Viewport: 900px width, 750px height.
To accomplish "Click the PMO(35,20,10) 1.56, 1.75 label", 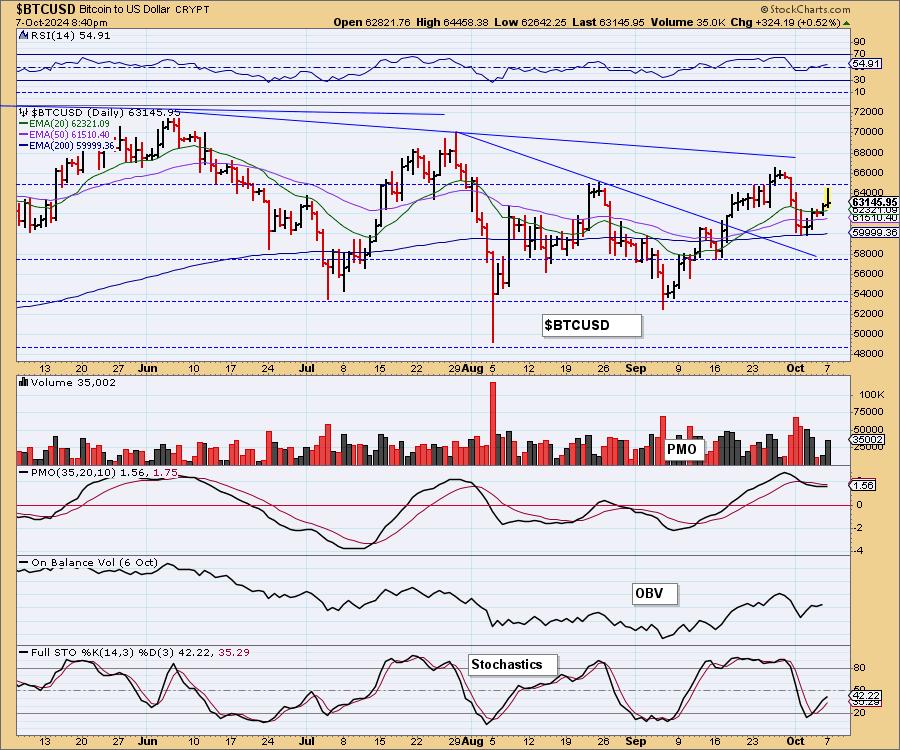I will coord(104,473).
